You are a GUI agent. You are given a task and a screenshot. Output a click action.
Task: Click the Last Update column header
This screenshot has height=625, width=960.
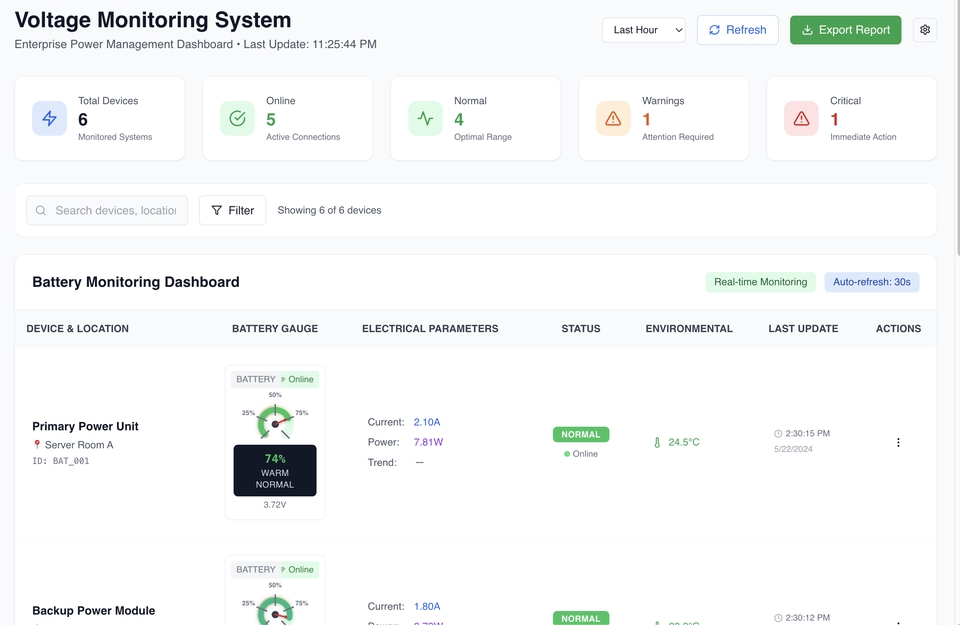point(803,329)
